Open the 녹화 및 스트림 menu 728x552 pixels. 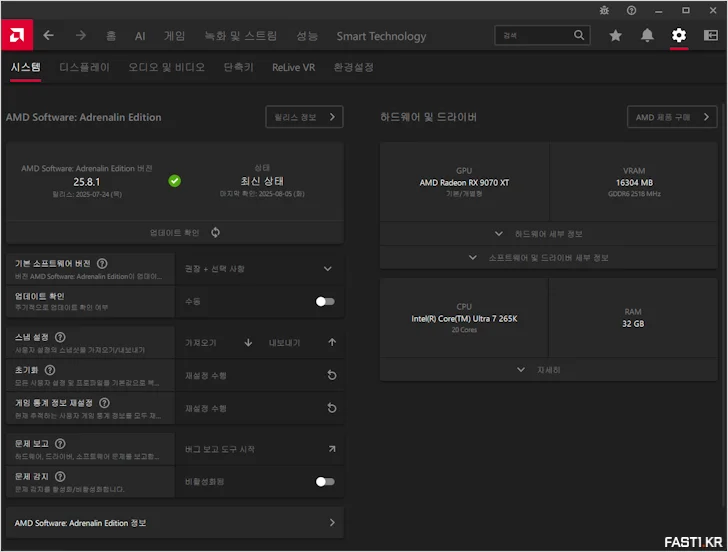[x=240, y=36]
